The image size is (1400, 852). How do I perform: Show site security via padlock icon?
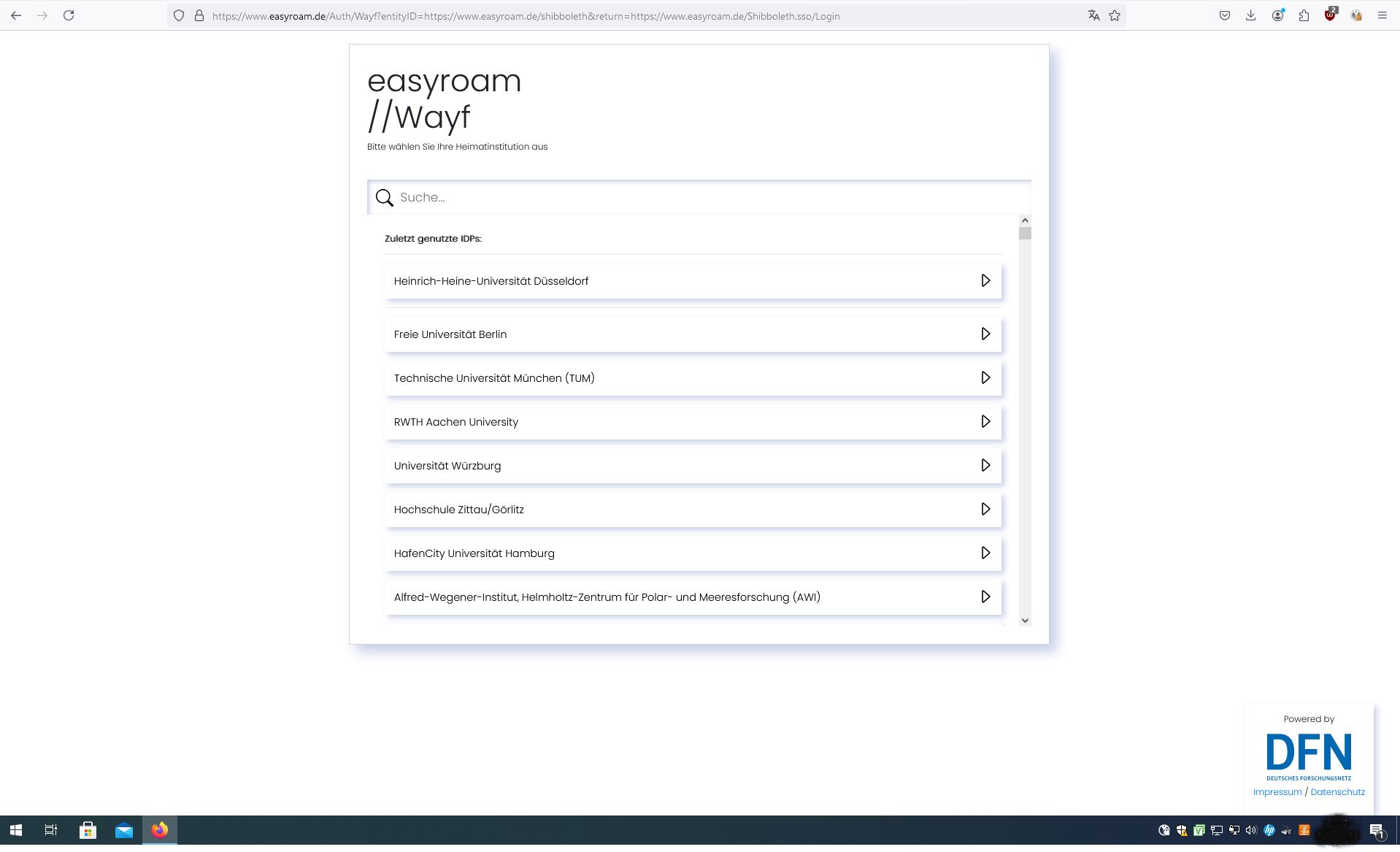tap(199, 15)
